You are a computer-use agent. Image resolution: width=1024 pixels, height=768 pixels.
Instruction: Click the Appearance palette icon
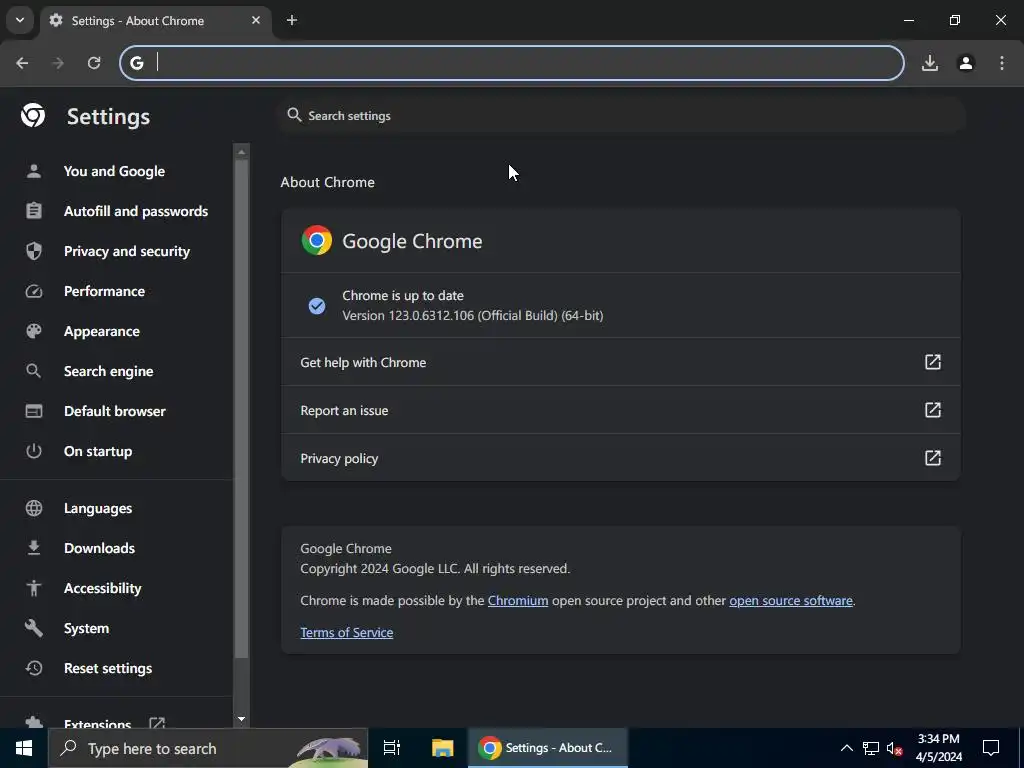pyautogui.click(x=33, y=331)
